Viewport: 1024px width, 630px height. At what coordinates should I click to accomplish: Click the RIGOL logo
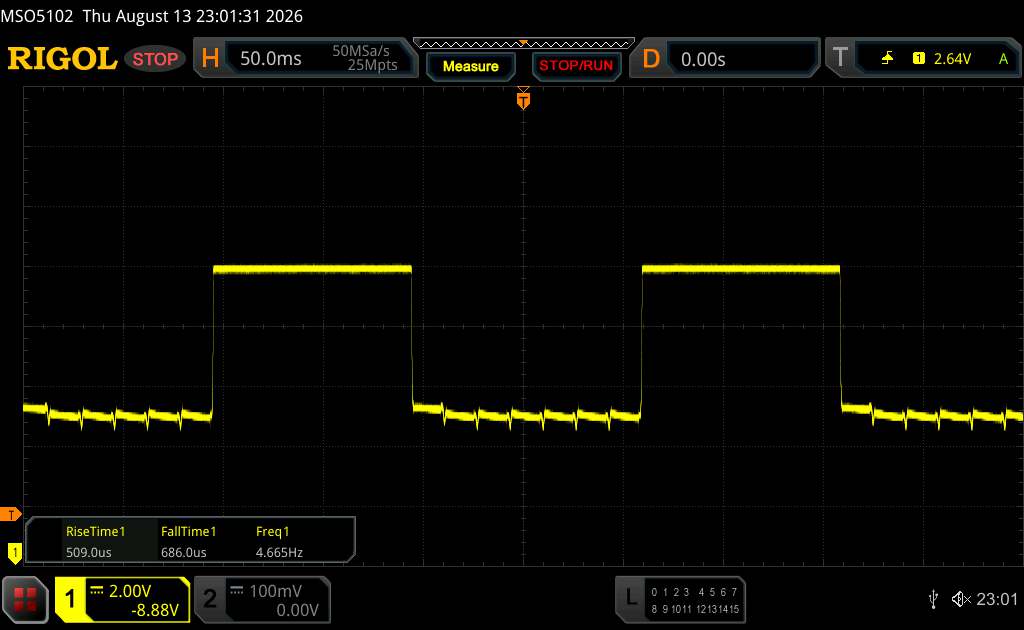pyautogui.click(x=62, y=58)
